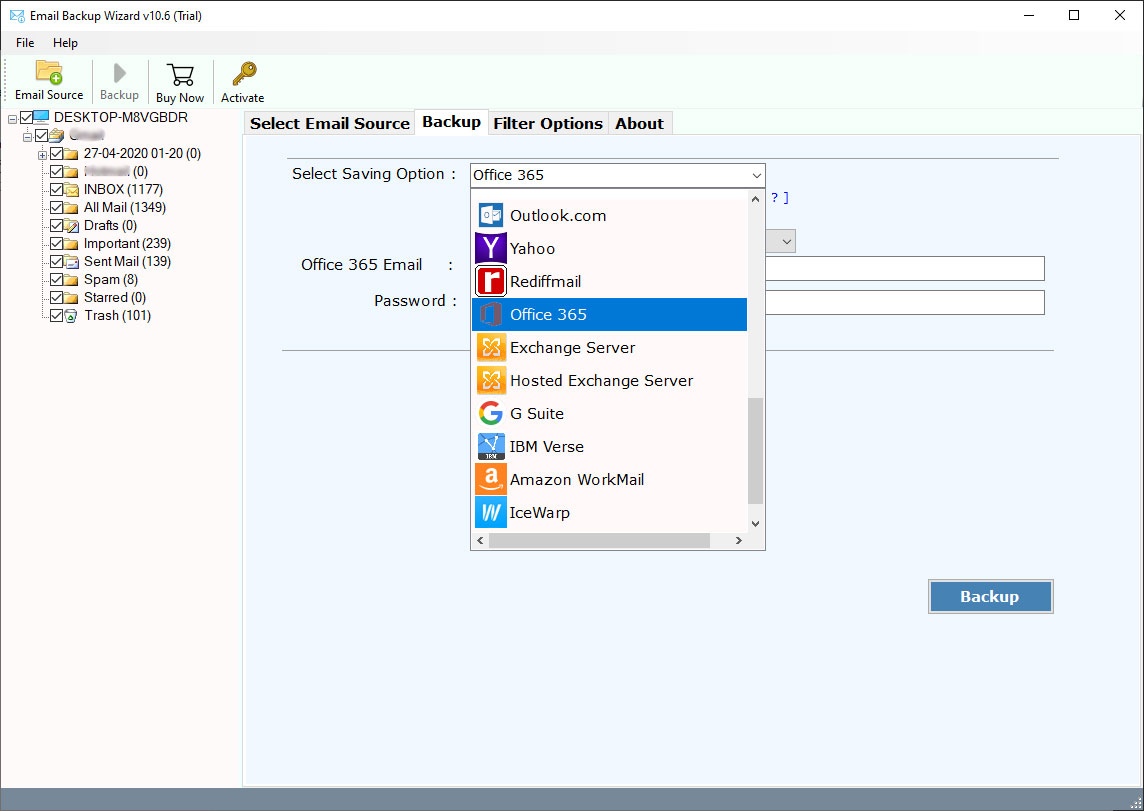1144x811 pixels.
Task: Click the list scroll down arrow
Action: point(756,524)
